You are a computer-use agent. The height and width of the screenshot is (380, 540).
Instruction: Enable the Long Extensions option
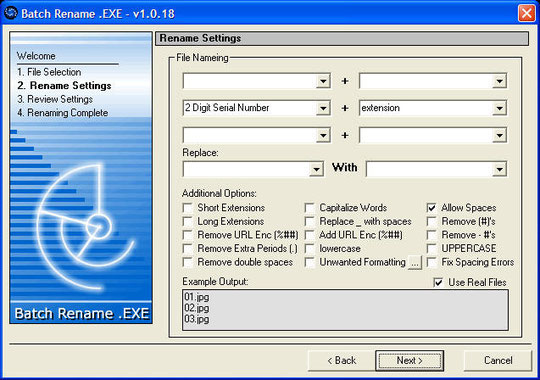tap(188, 221)
